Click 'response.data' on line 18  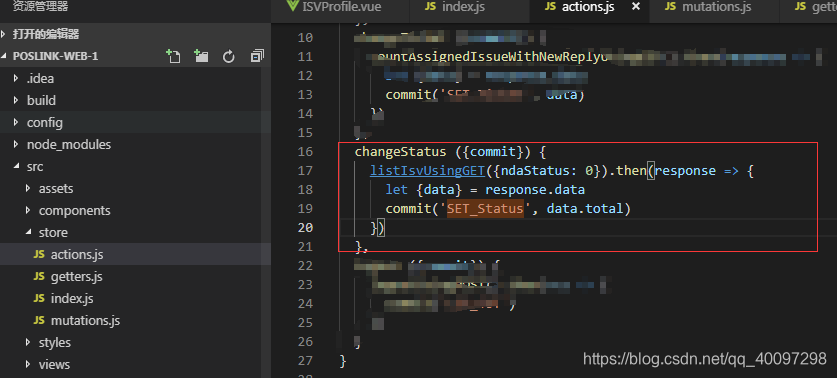coord(535,190)
